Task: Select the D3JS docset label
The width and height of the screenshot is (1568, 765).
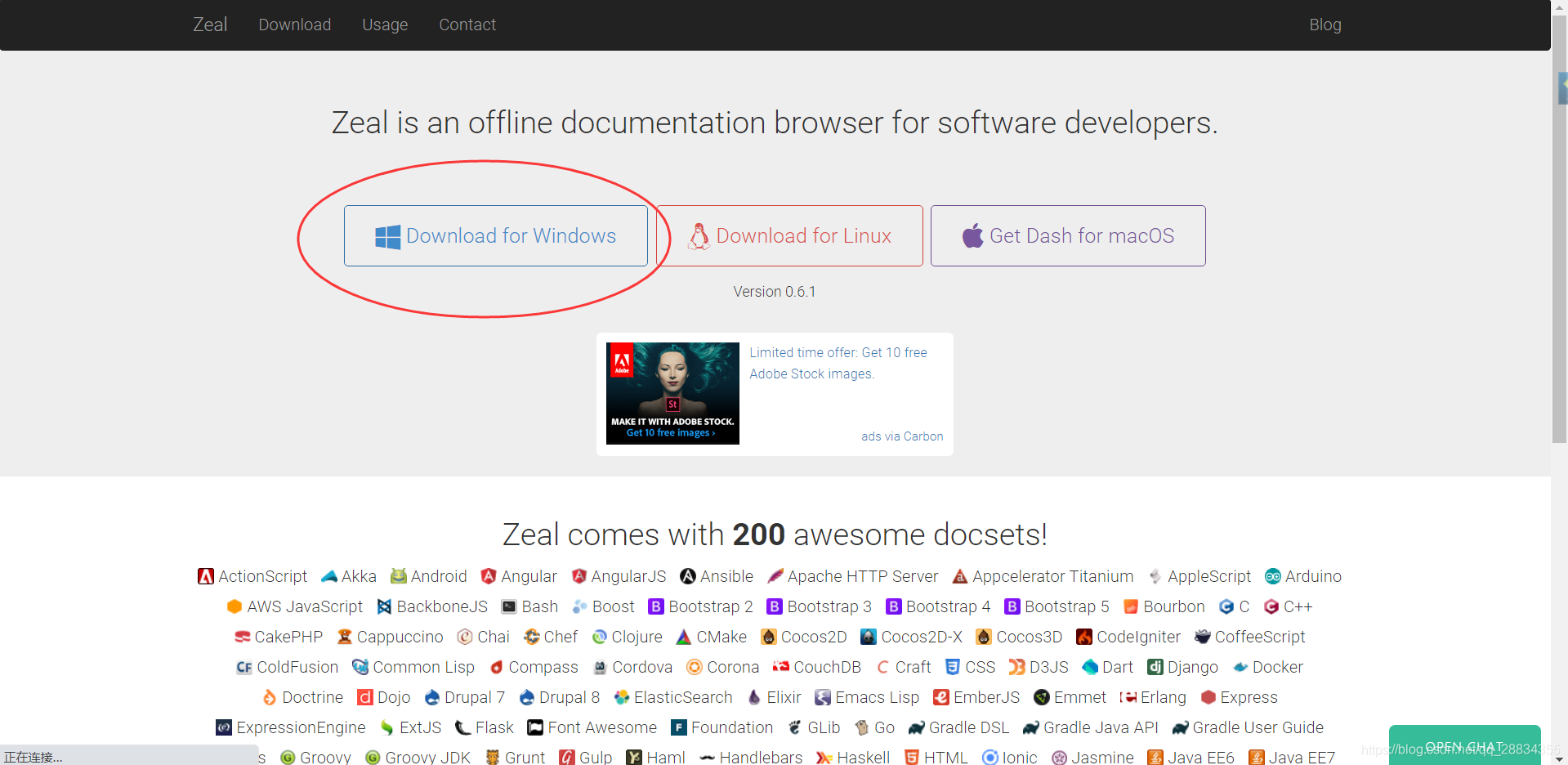Action: coord(1049,667)
